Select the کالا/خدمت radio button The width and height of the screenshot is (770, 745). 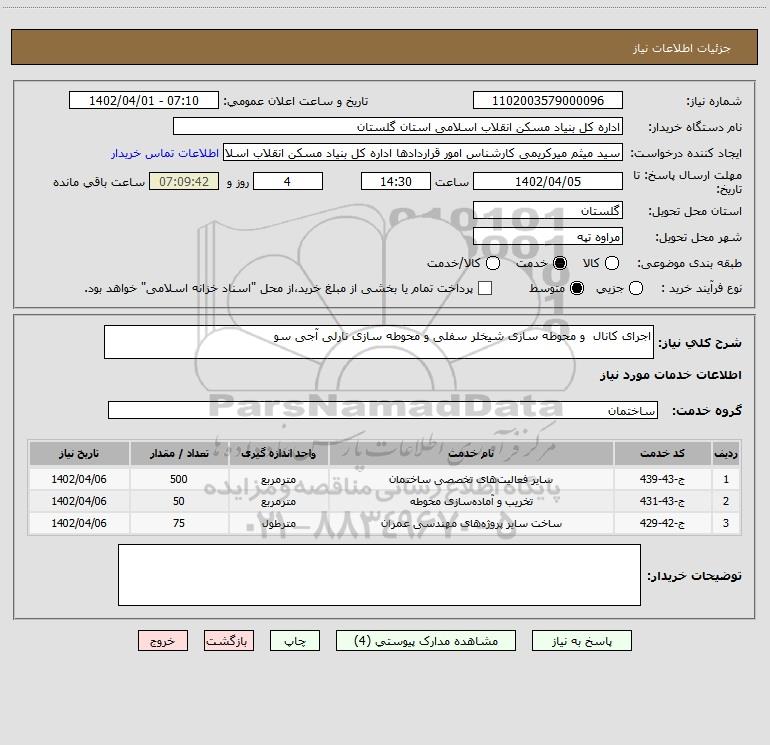(x=493, y=263)
